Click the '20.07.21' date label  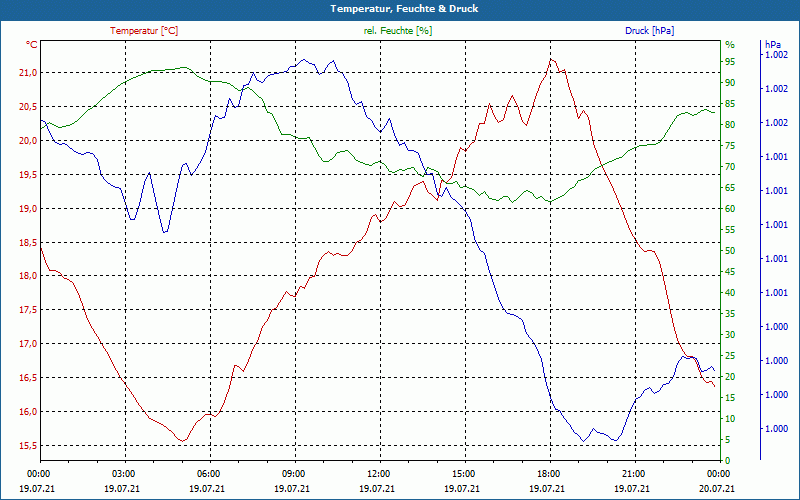[717, 489]
